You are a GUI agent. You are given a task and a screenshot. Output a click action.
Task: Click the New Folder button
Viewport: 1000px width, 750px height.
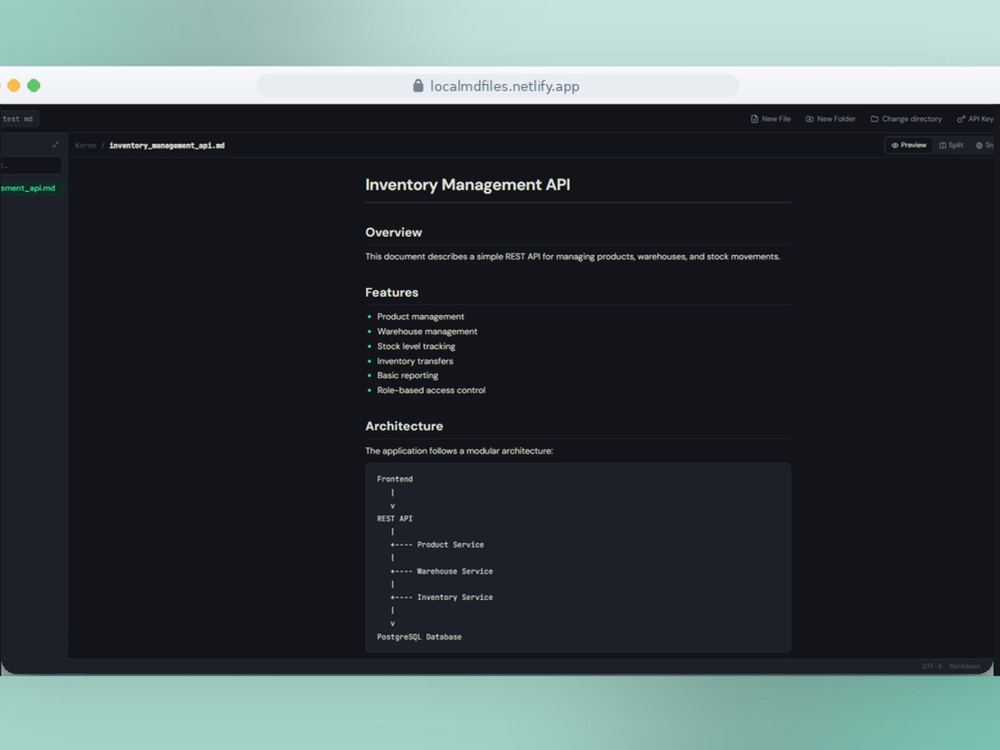[x=830, y=119]
